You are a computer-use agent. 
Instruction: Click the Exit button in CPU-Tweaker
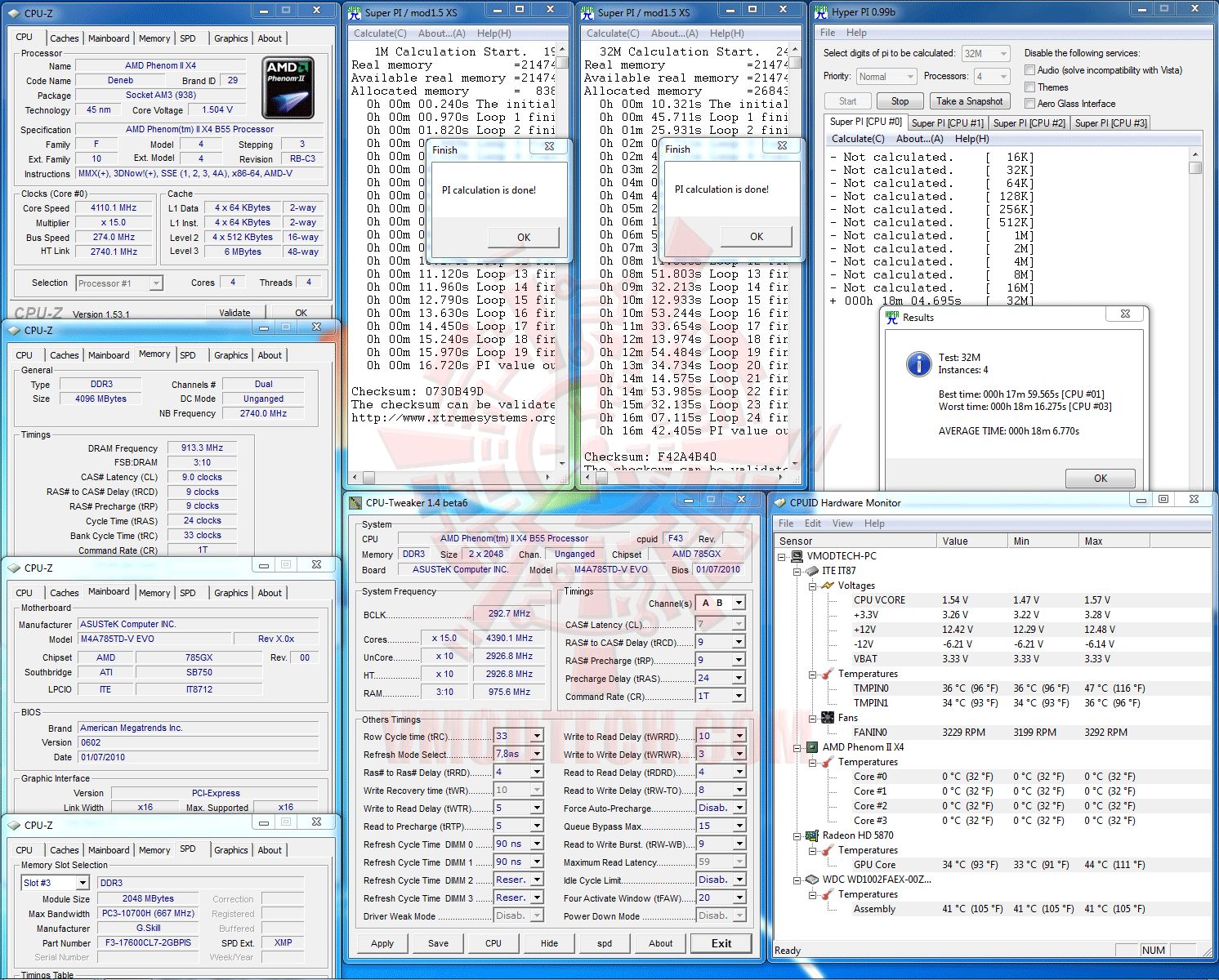[x=721, y=943]
